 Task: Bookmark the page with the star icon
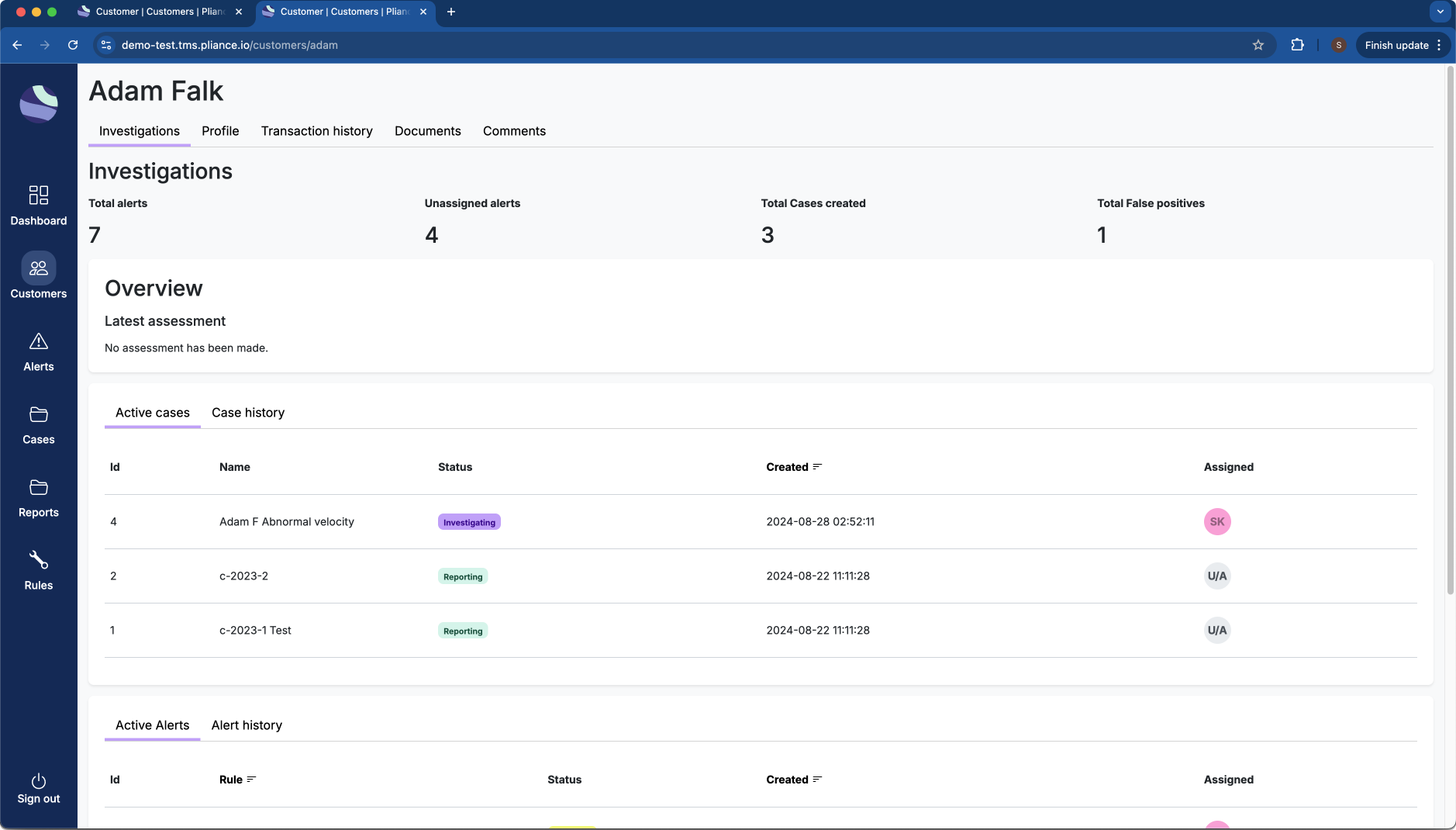(1258, 45)
